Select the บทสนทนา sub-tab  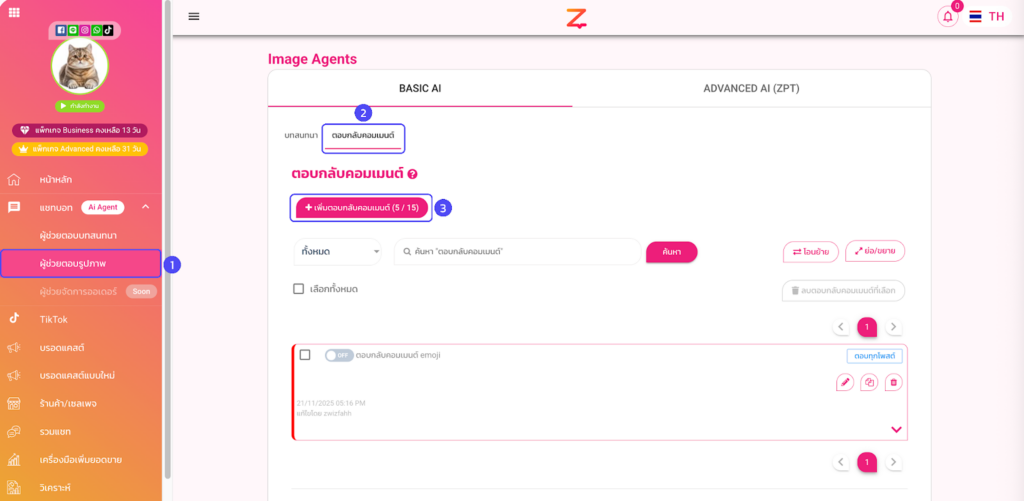tap(301, 134)
